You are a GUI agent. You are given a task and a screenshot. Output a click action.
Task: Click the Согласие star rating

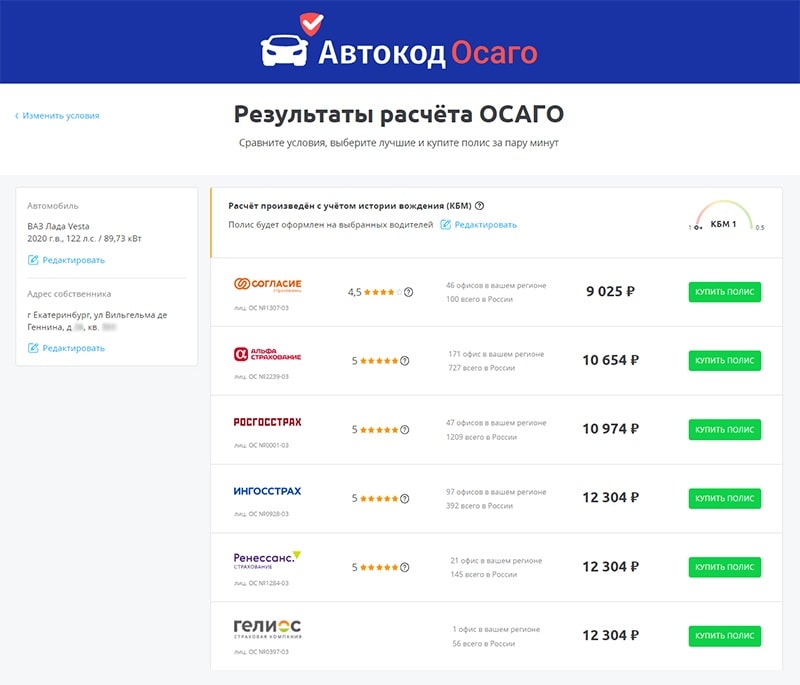point(382,292)
